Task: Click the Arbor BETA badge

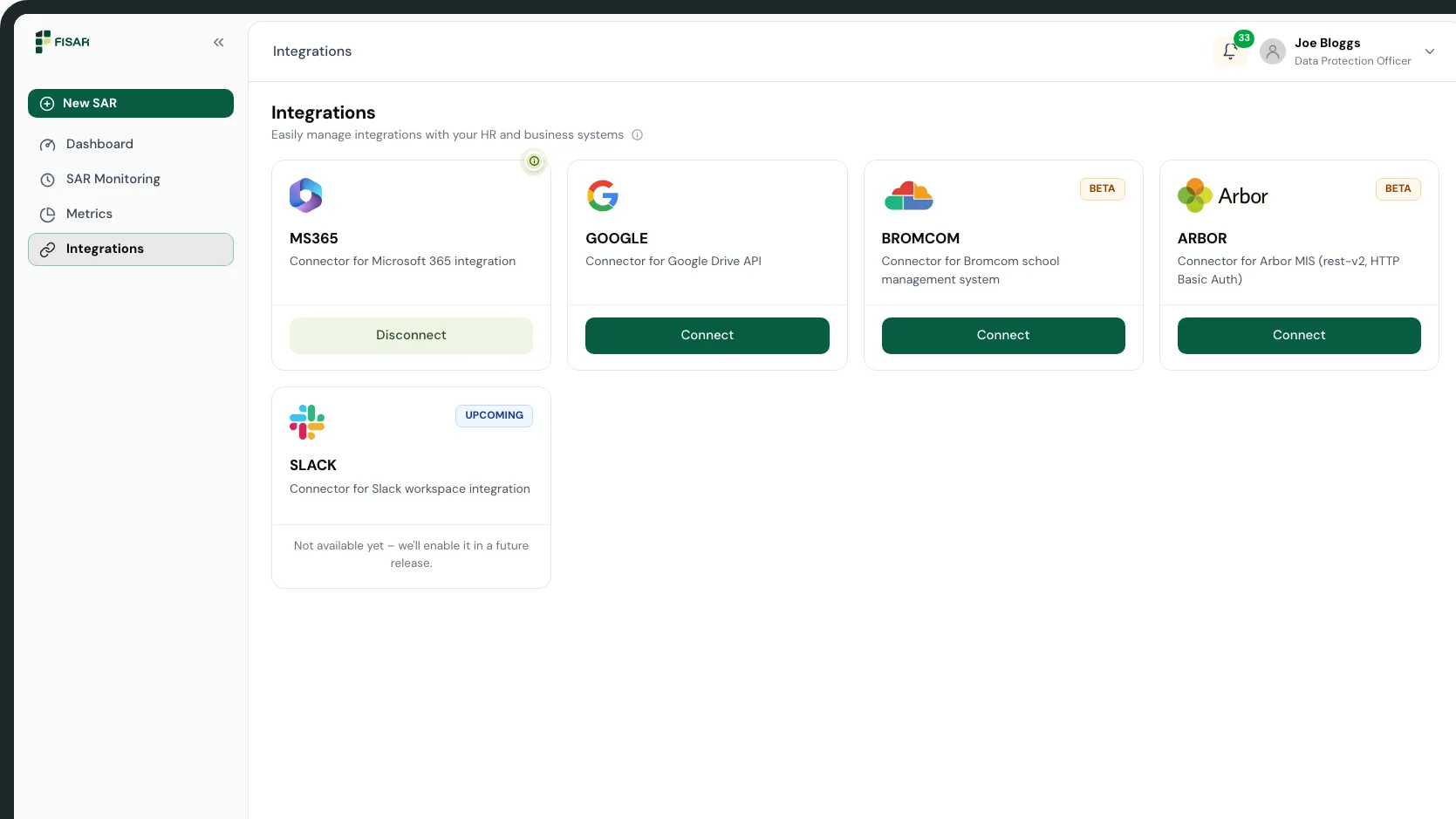Action: (1398, 189)
